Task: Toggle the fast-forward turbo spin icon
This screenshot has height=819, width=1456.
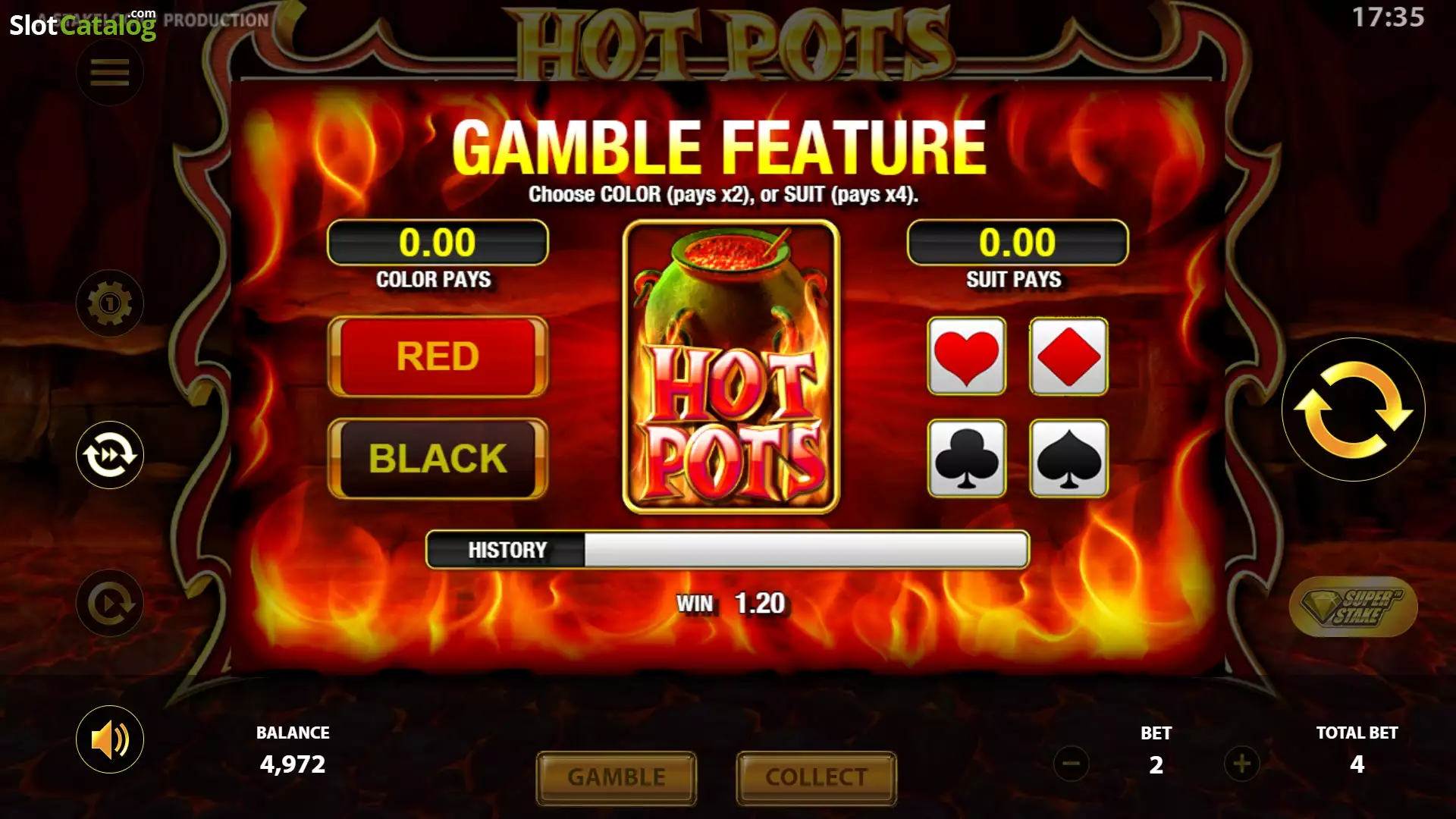Action: click(110, 455)
